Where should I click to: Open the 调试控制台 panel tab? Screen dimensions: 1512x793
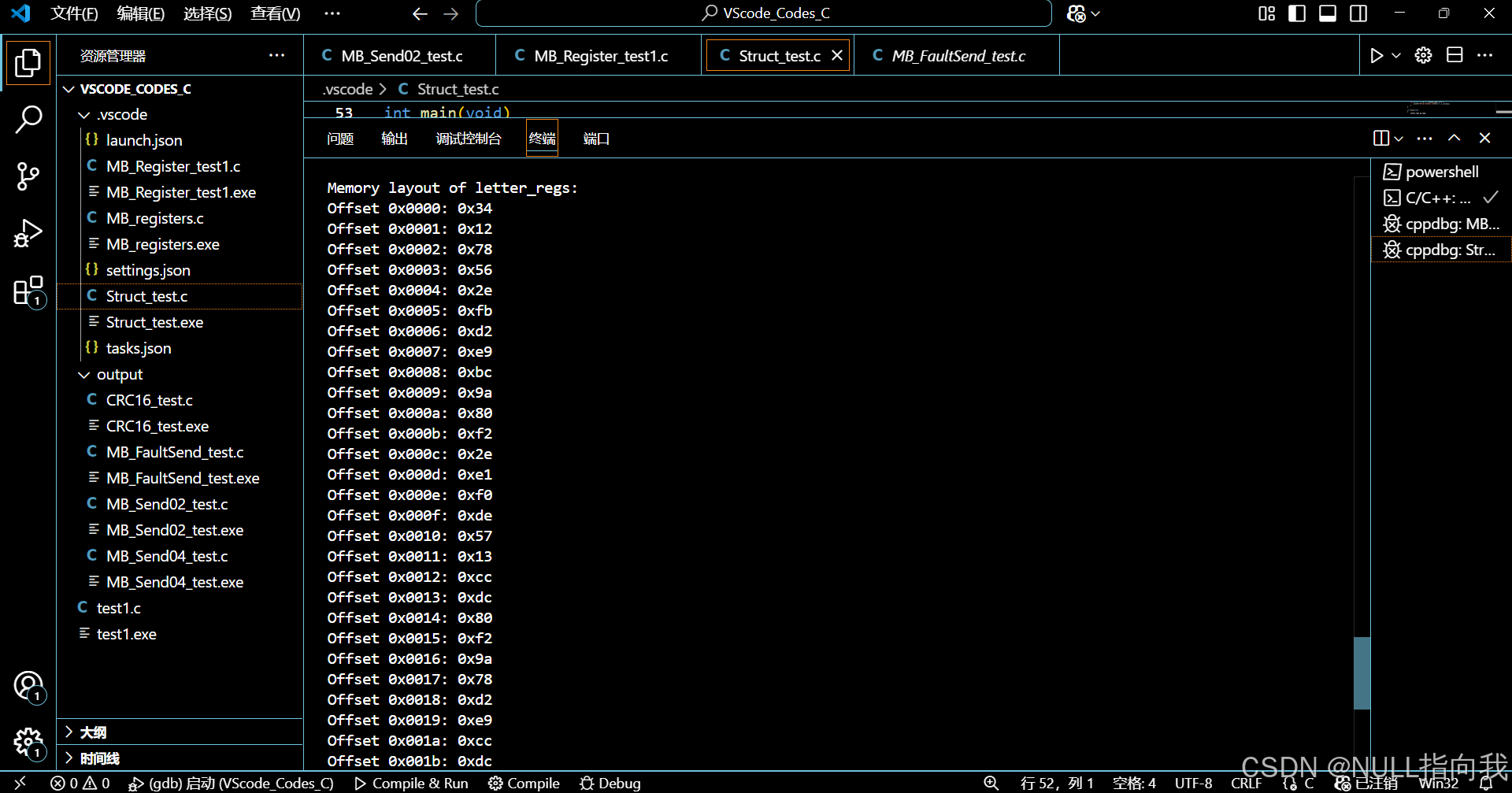click(x=469, y=139)
